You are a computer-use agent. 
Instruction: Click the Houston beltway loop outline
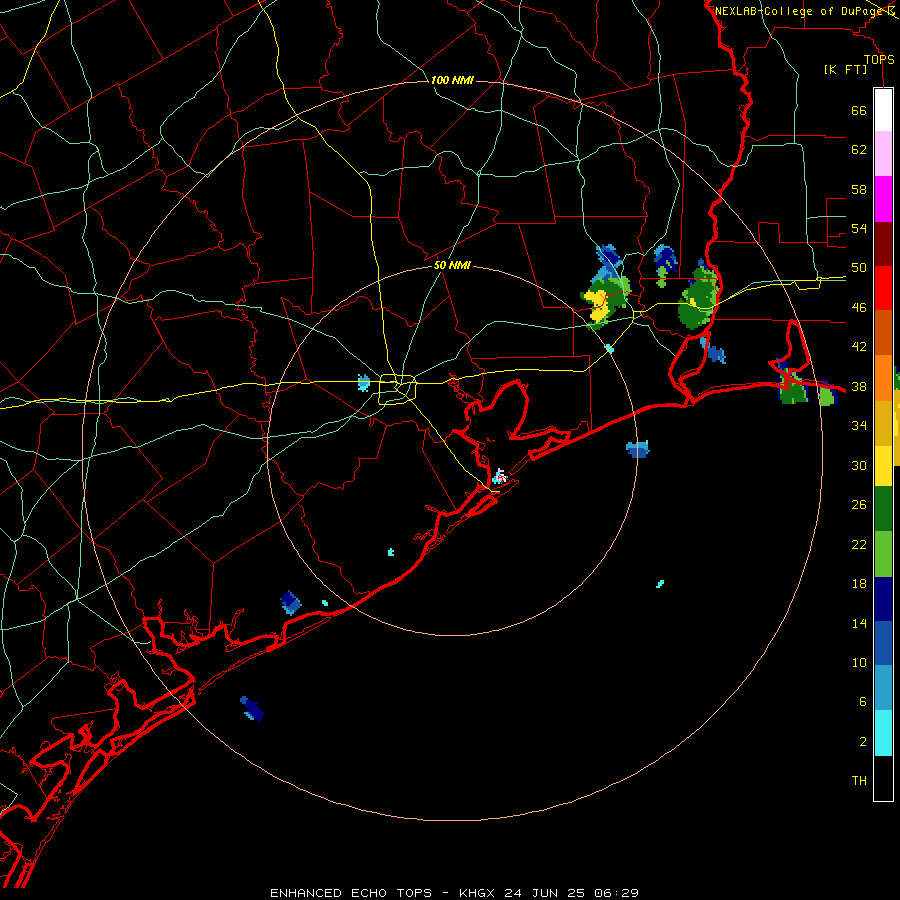(397, 389)
